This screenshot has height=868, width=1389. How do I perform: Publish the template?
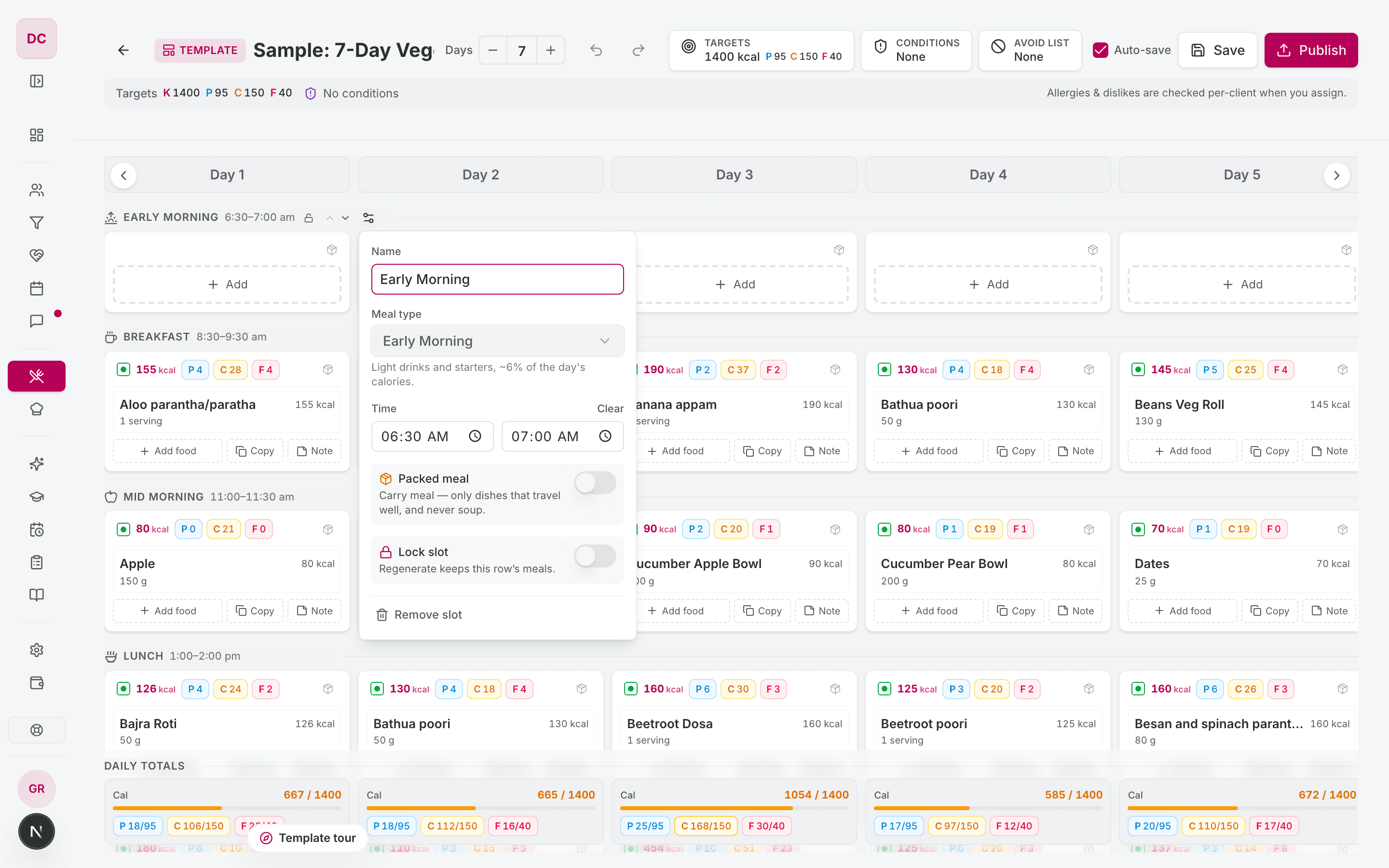(x=1311, y=51)
